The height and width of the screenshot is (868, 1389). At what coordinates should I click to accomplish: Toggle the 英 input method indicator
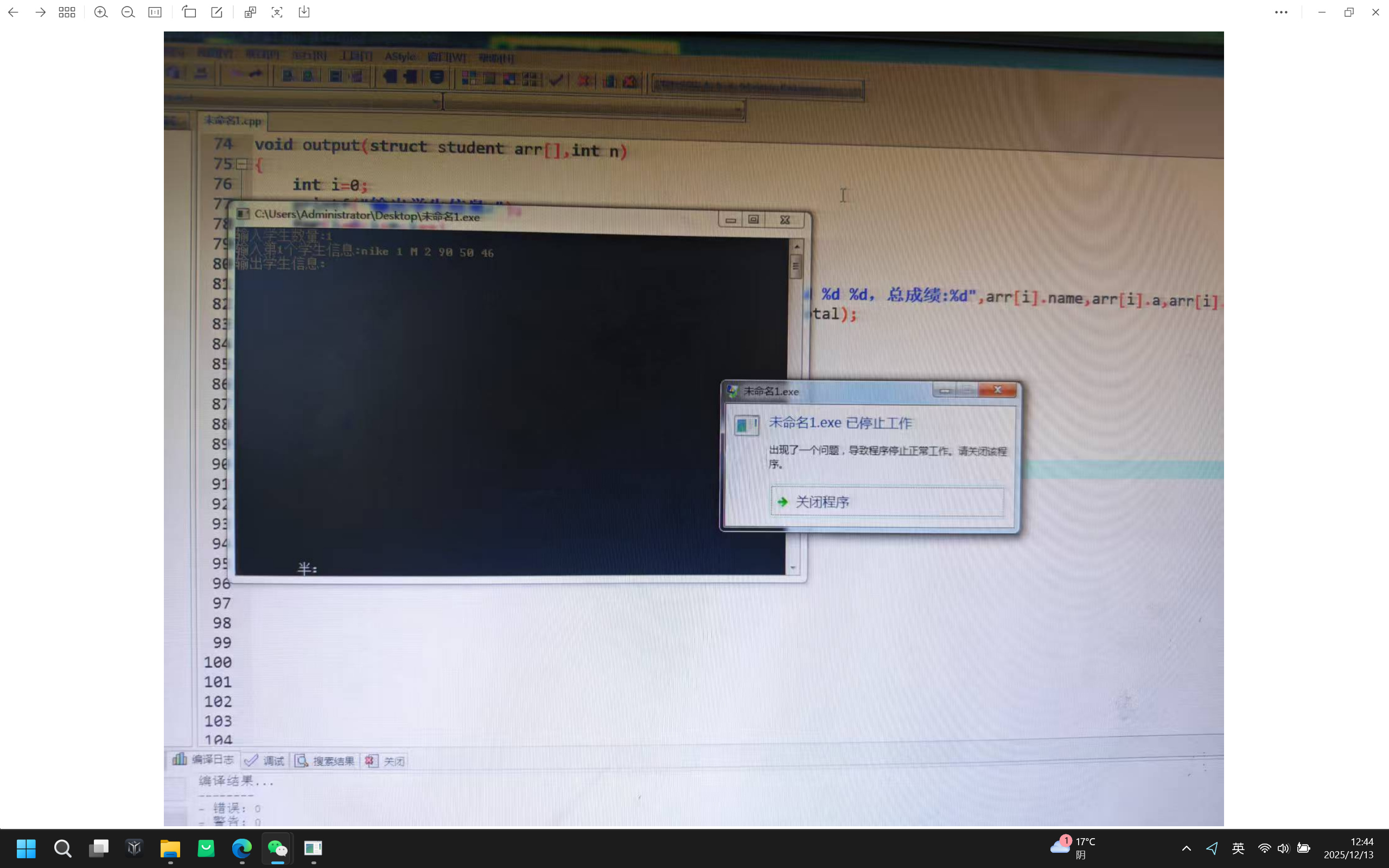point(1238,848)
